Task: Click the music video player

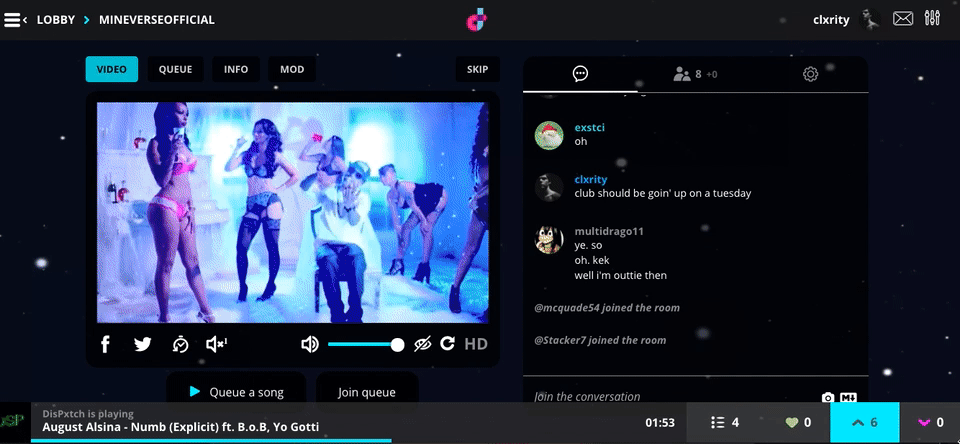Action: pyautogui.click(x=293, y=212)
